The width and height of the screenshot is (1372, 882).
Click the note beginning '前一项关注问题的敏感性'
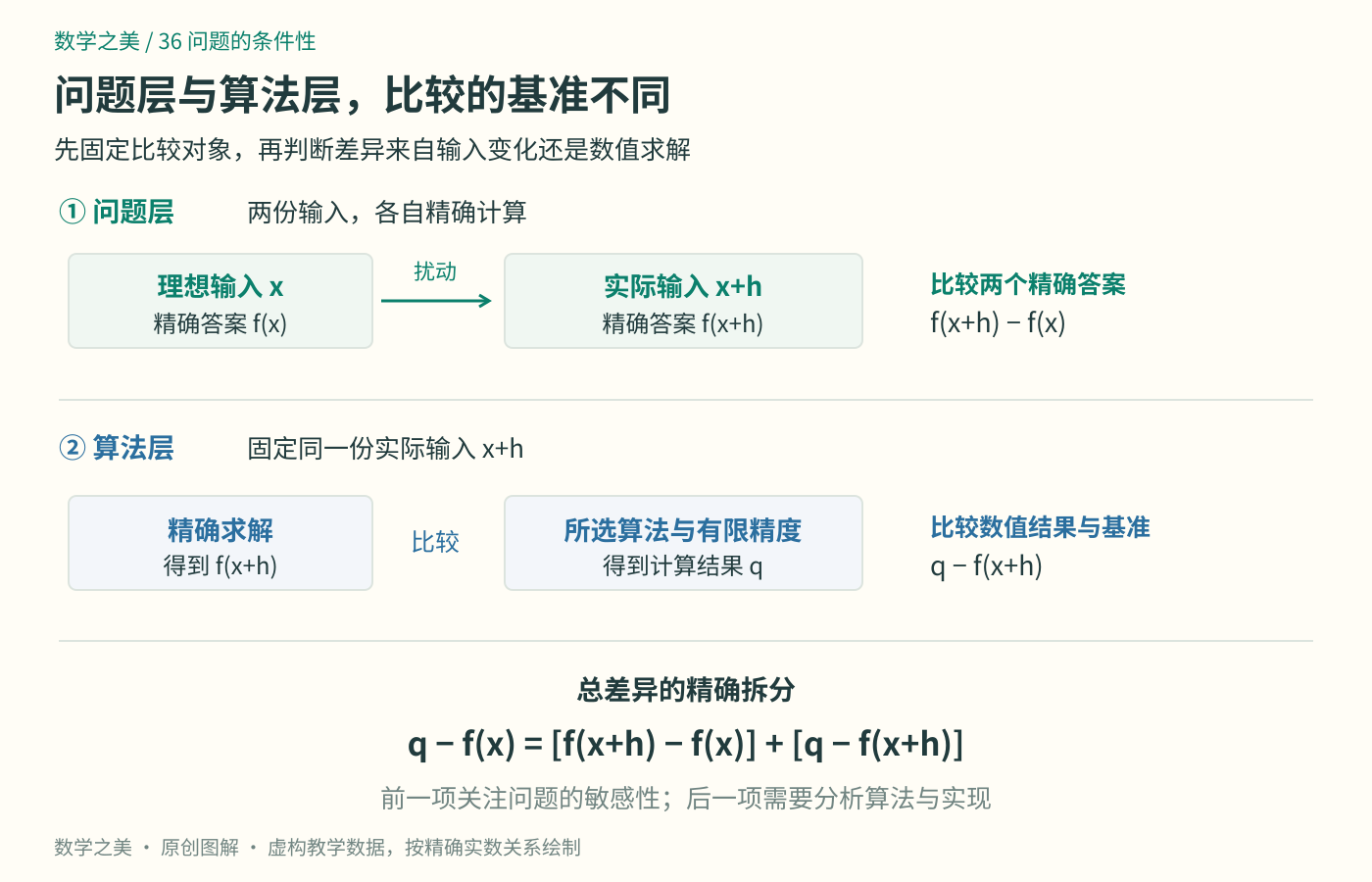(686, 799)
